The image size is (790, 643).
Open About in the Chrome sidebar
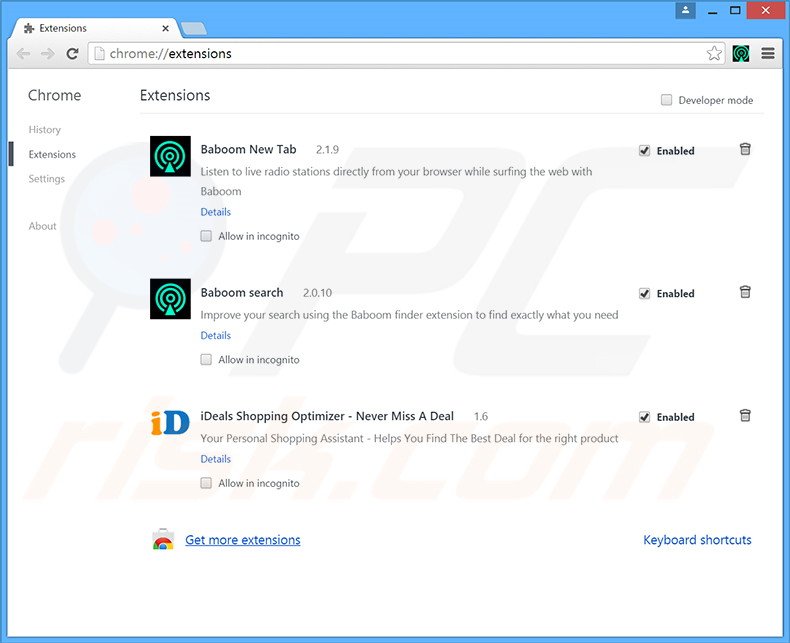click(42, 226)
